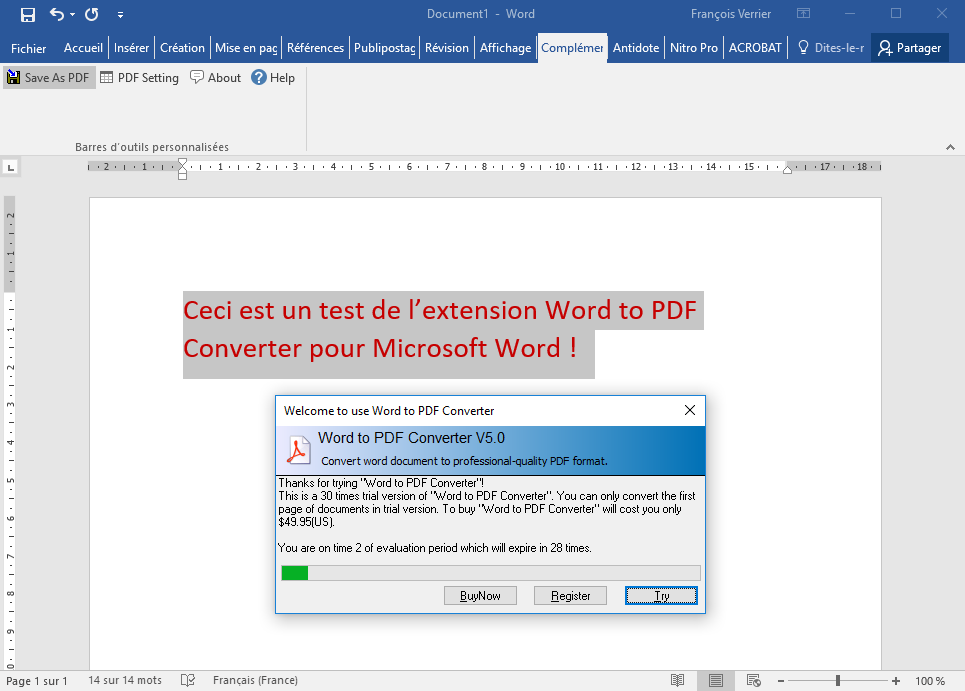The height and width of the screenshot is (691, 965).
Task: Switch to the Nitro Pro ribbon tab
Action: [694, 48]
